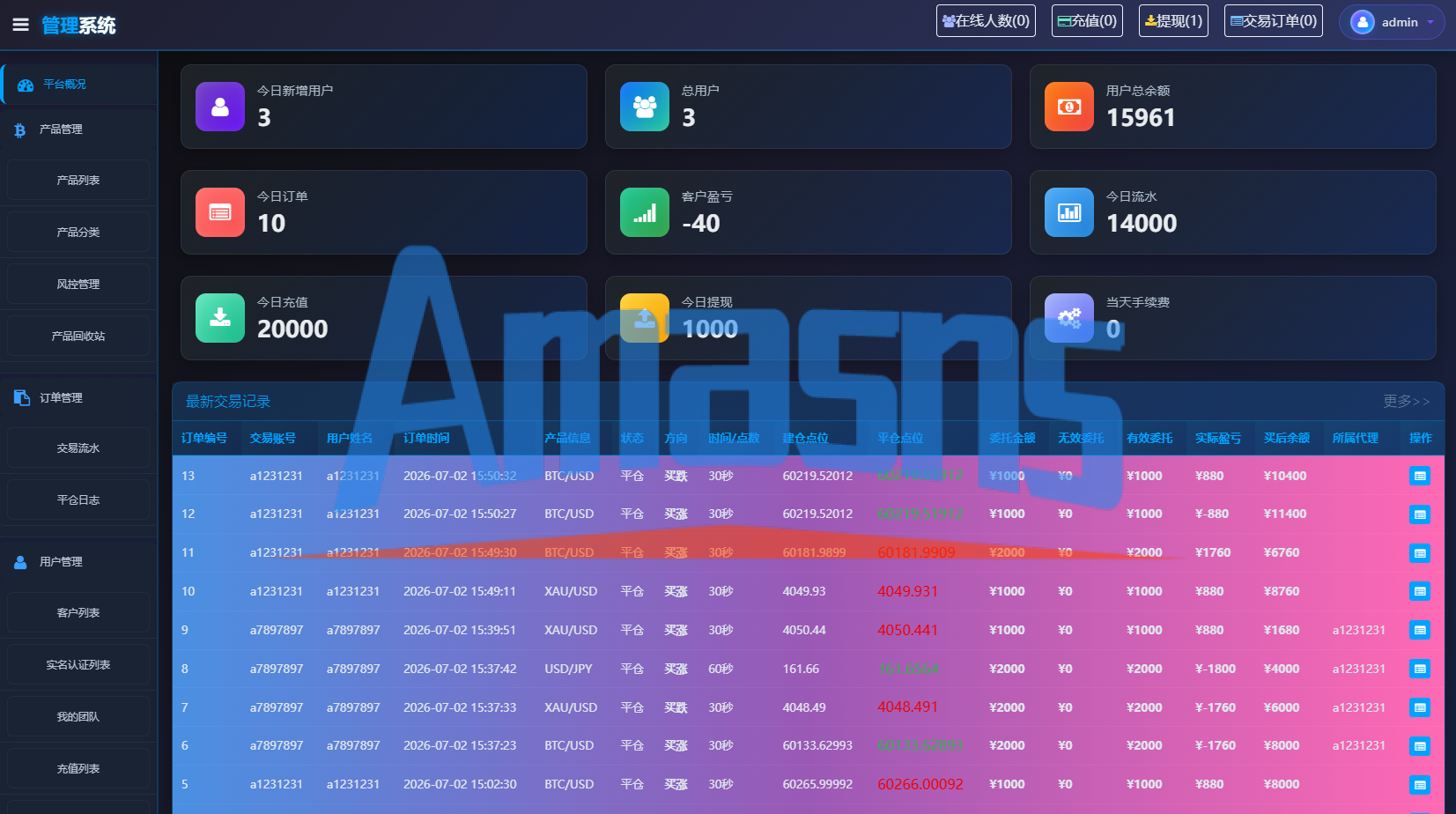Open 产品回收站 in the sidebar
The width and height of the screenshot is (1456, 814).
point(78,337)
